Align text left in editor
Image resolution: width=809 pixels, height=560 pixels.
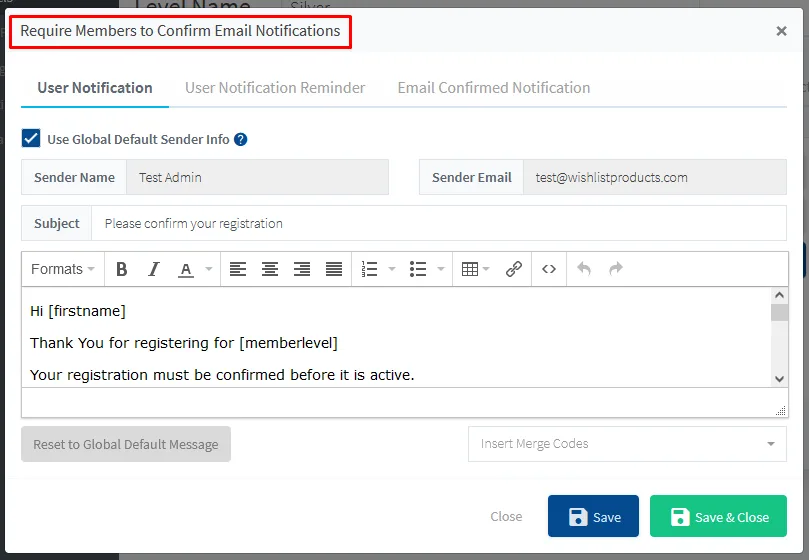[x=237, y=269]
